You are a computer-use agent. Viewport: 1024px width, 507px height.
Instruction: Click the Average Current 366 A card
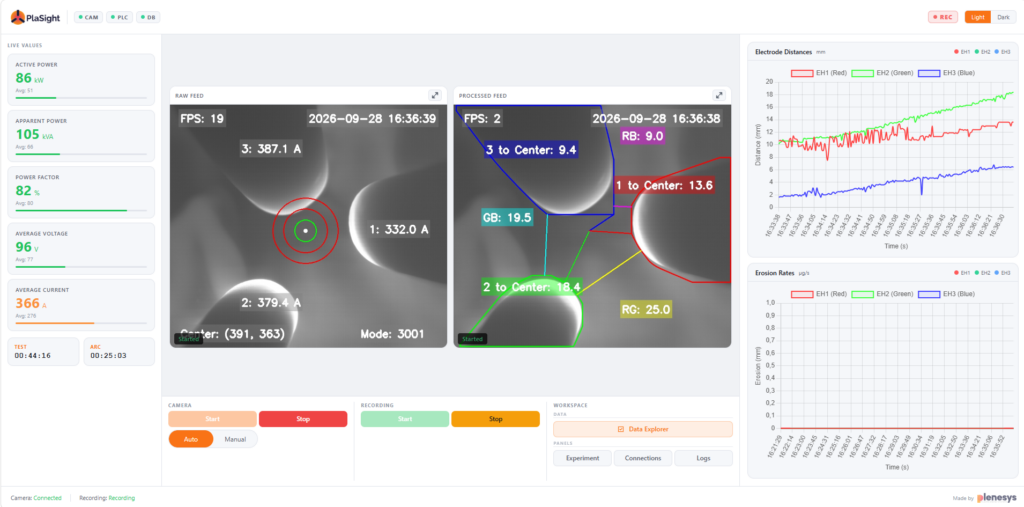click(x=81, y=304)
